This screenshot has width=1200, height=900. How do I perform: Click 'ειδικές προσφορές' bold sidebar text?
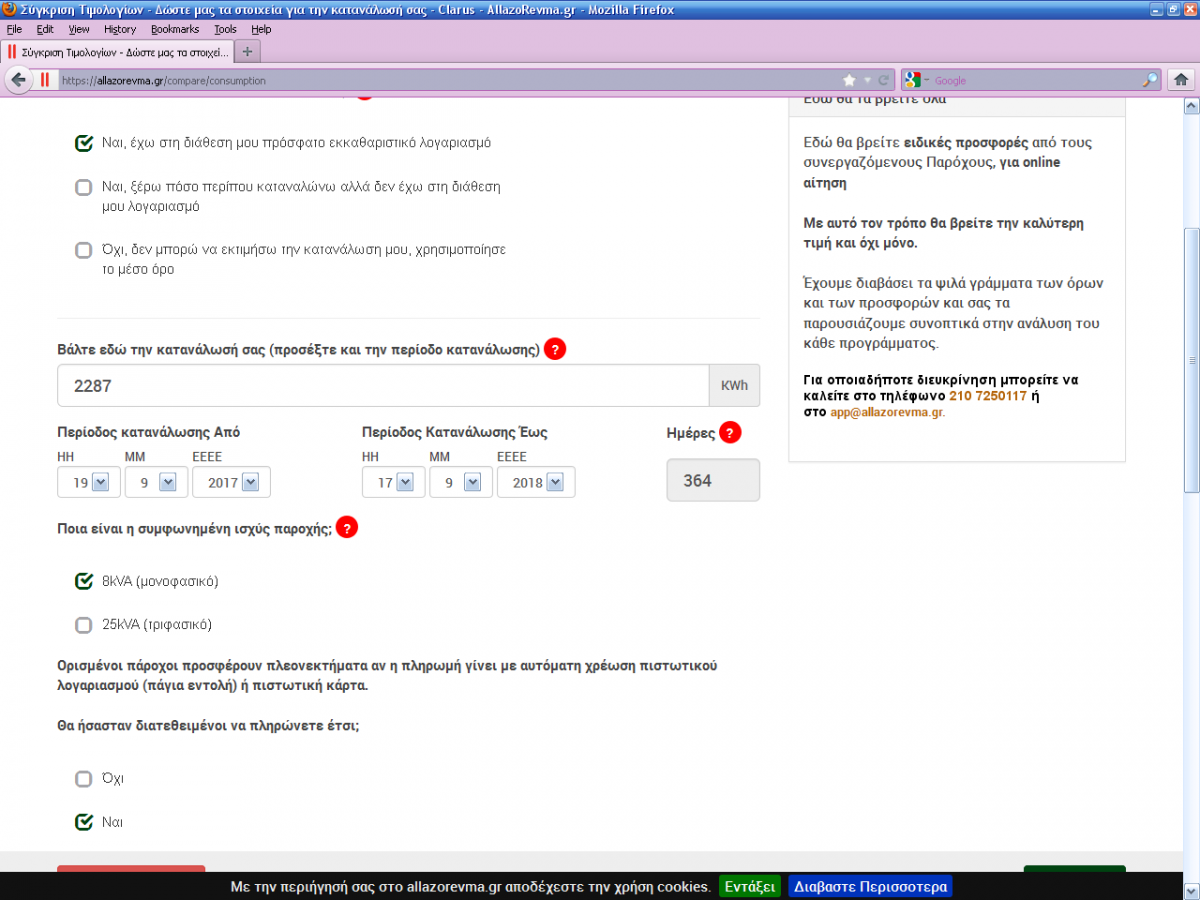(x=966, y=143)
